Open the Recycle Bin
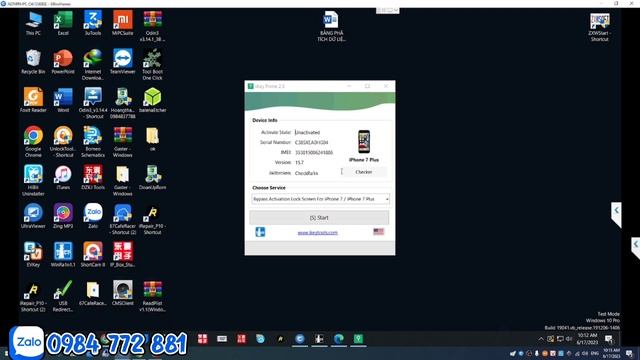The width and height of the screenshot is (640, 360). (33, 62)
